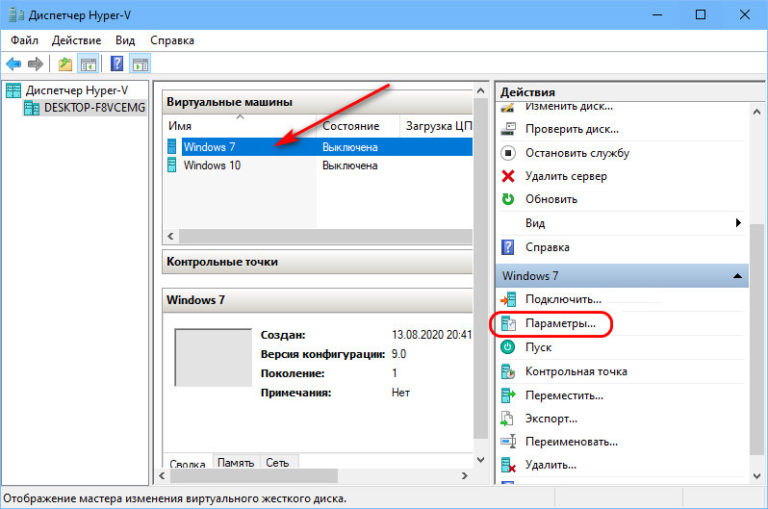Click the blue help question-mark toolbar icon
The image size is (768, 509).
point(117,64)
